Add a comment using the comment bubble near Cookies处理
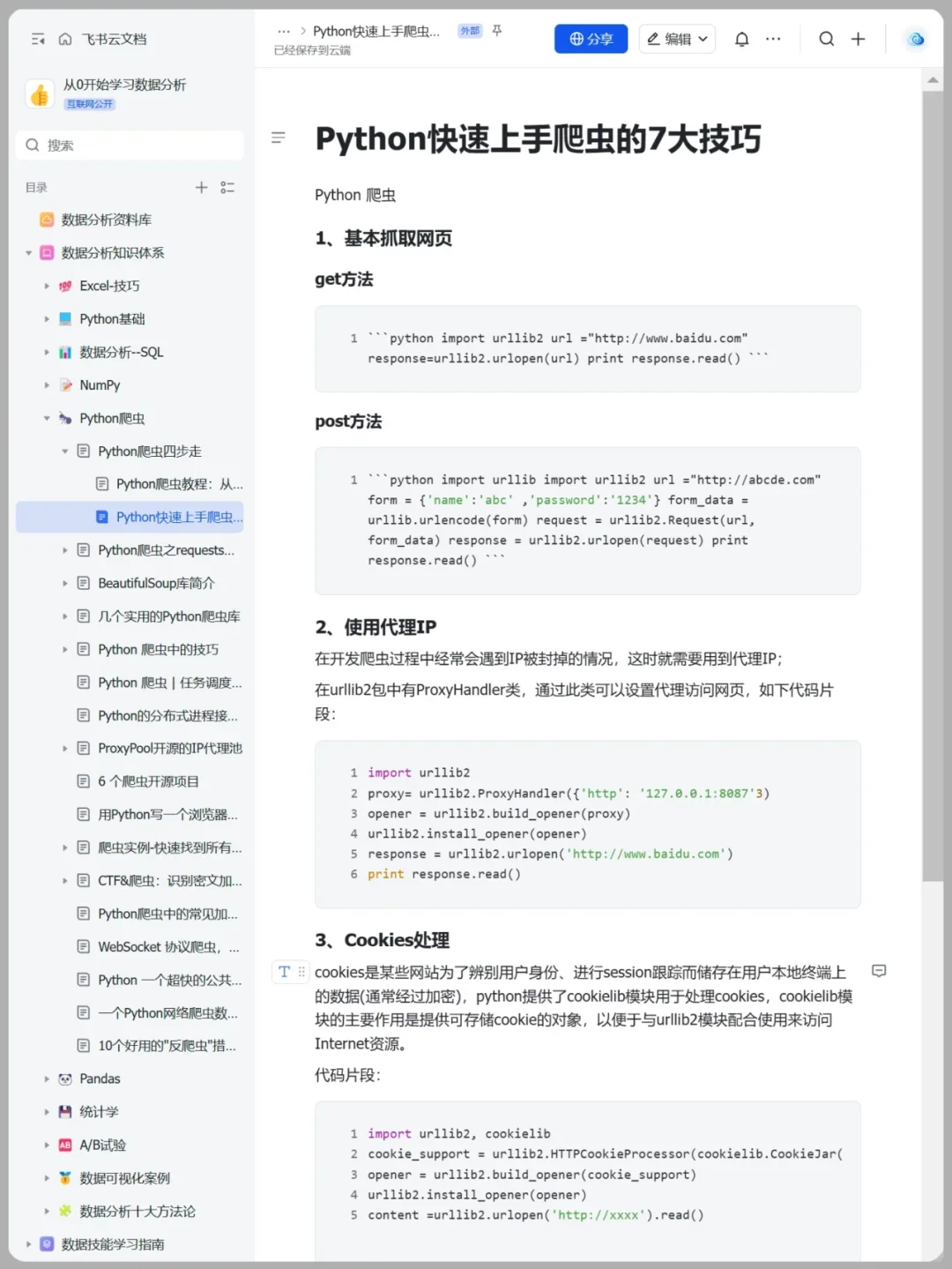Viewport: 952px width, 1269px height. pos(879,971)
